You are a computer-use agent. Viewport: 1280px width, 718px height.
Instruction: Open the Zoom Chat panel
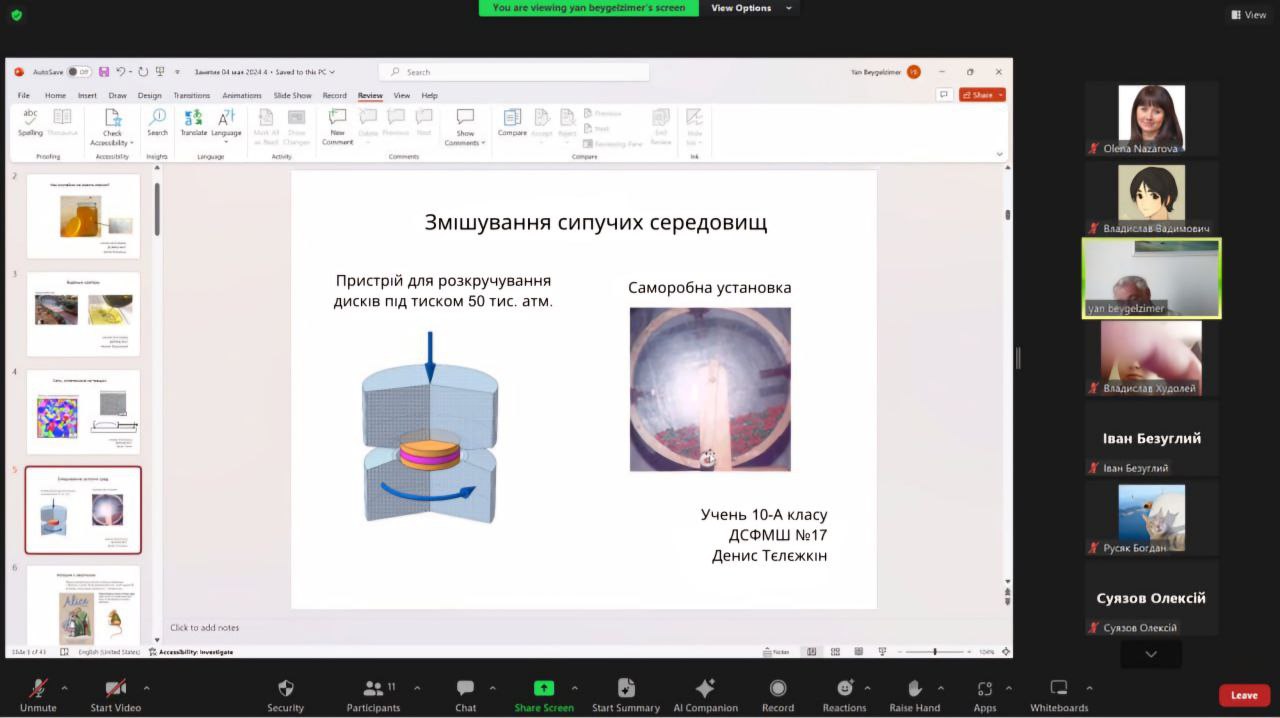(x=465, y=694)
